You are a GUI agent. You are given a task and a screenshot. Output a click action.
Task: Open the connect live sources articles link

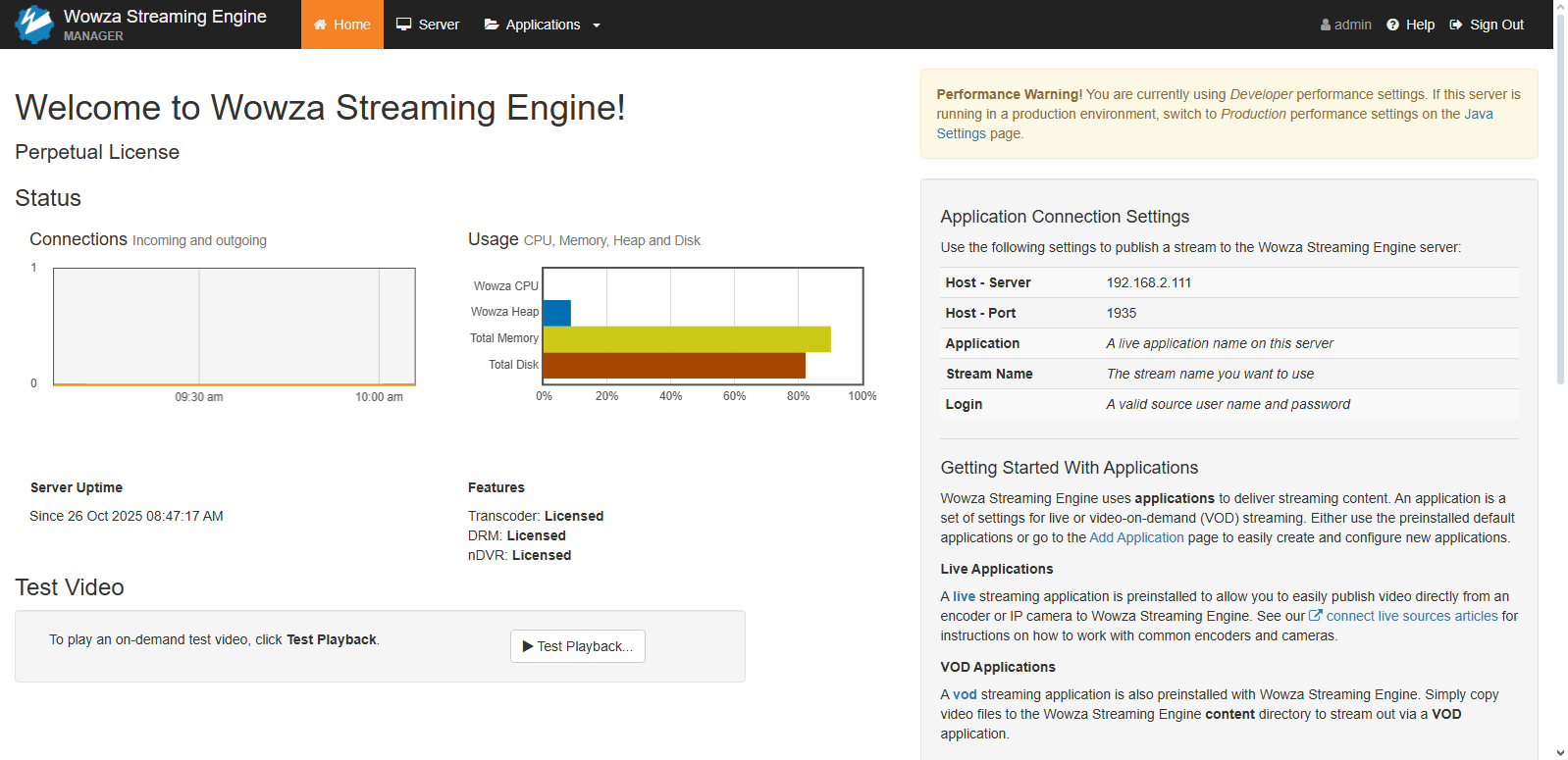coord(1411,616)
